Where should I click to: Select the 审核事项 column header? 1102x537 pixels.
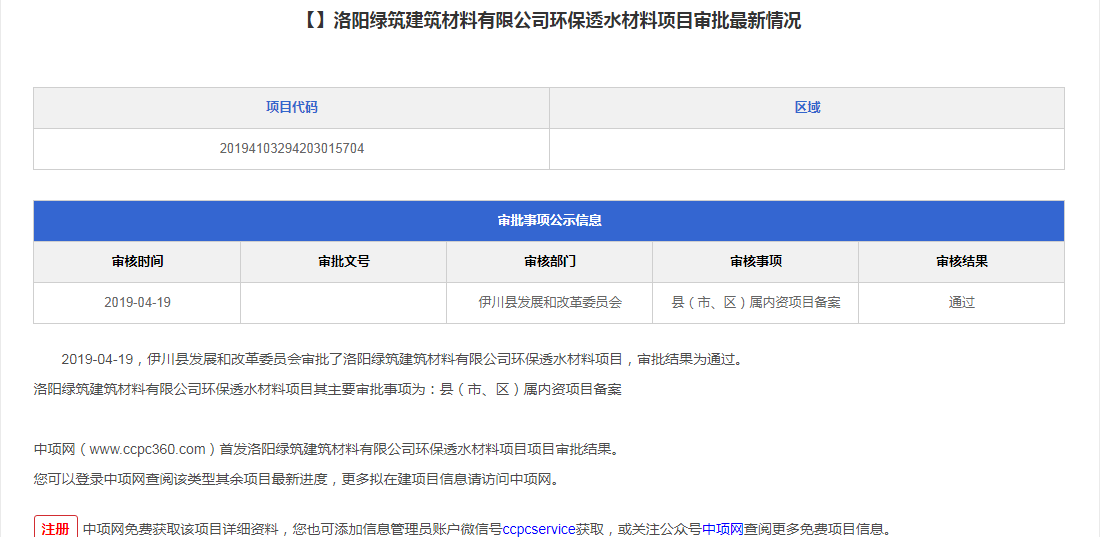(x=755, y=262)
